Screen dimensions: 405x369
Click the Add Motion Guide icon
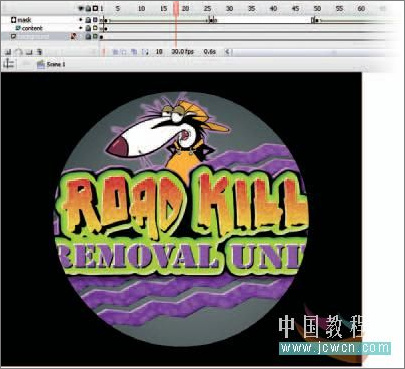[x=19, y=52]
